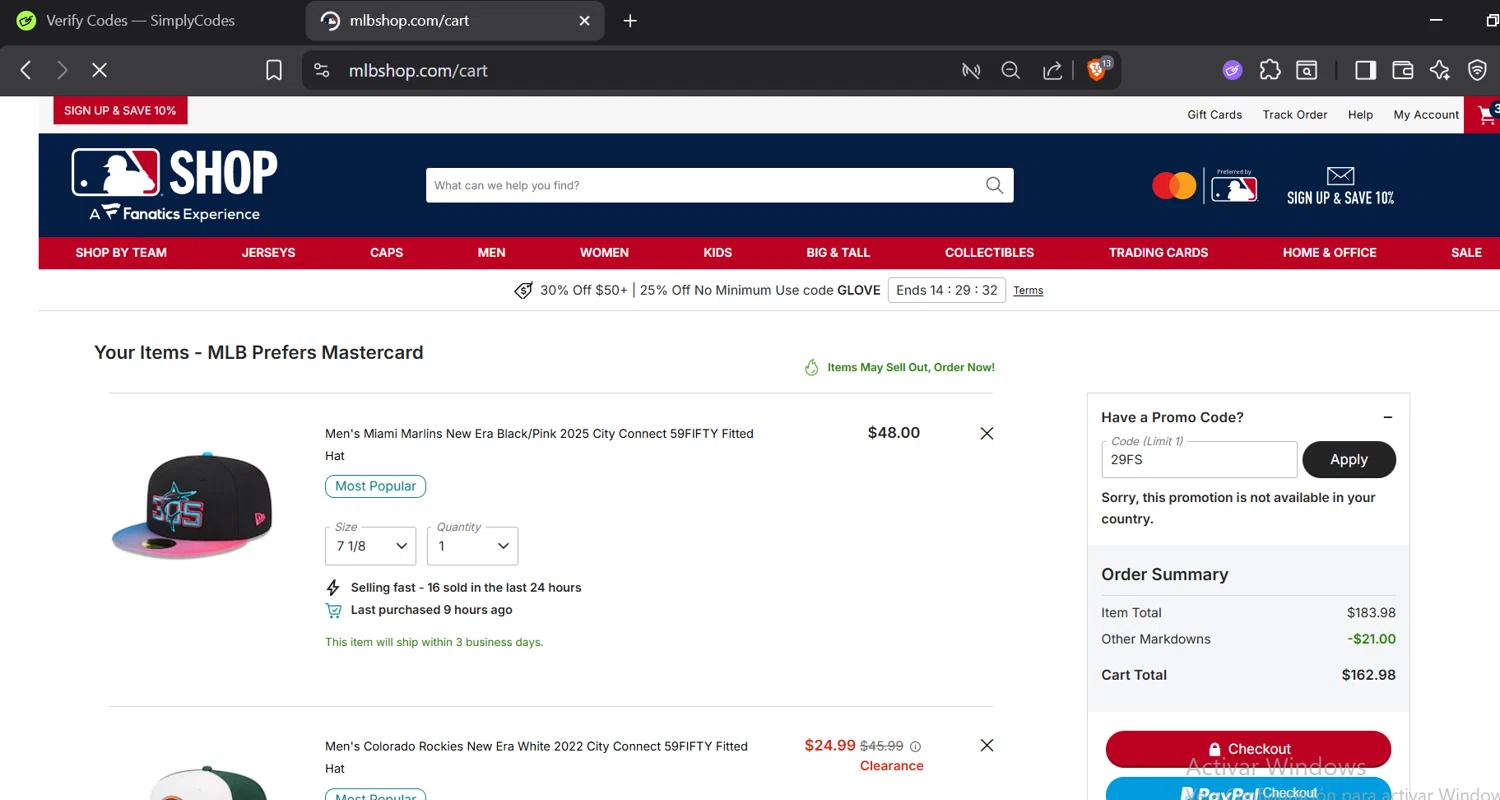1500x800 pixels.
Task: Open the Miami Marlins hat product title
Action: click(x=539, y=445)
